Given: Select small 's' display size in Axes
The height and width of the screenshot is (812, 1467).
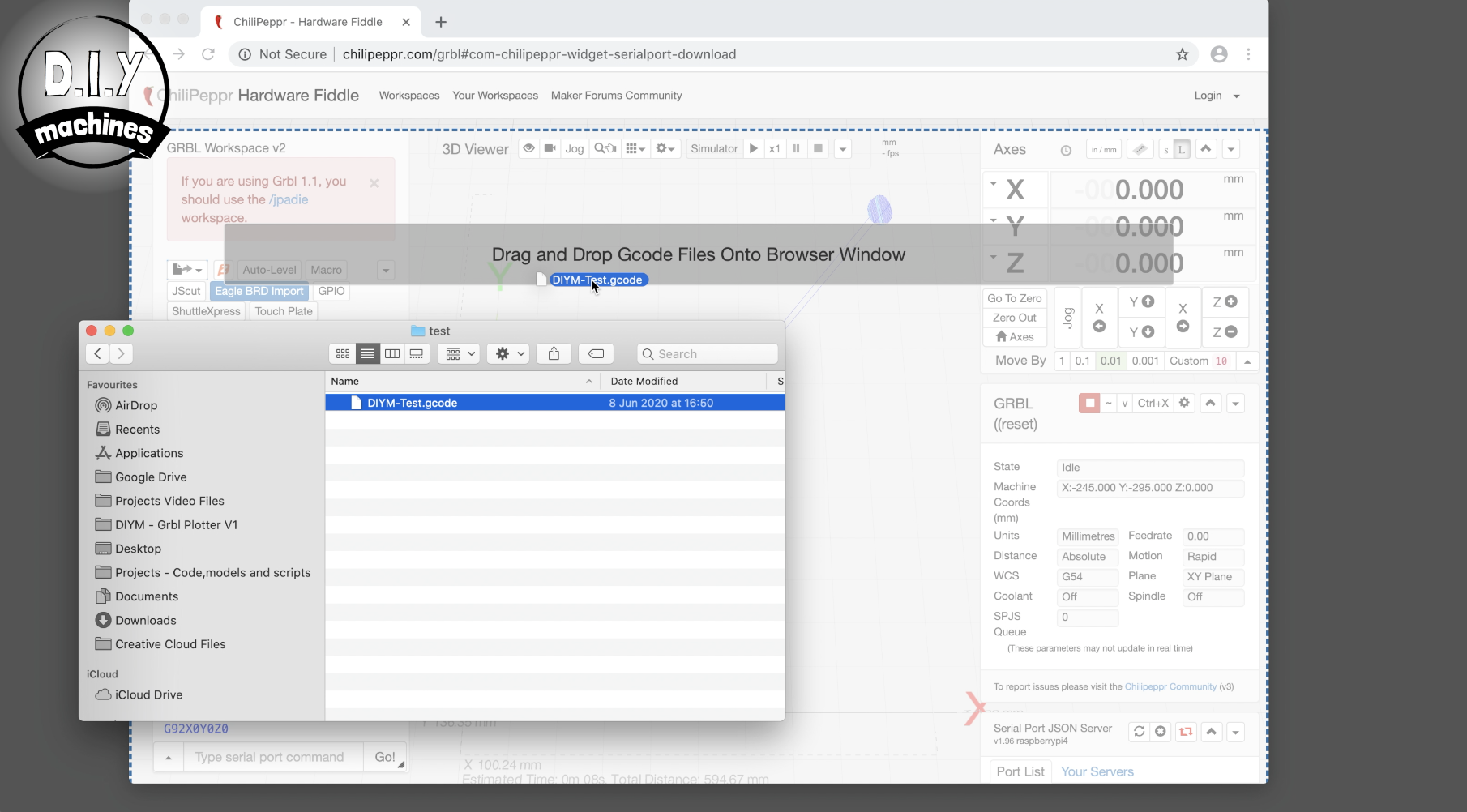Looking at the screenshot, I should (1166, 150).
